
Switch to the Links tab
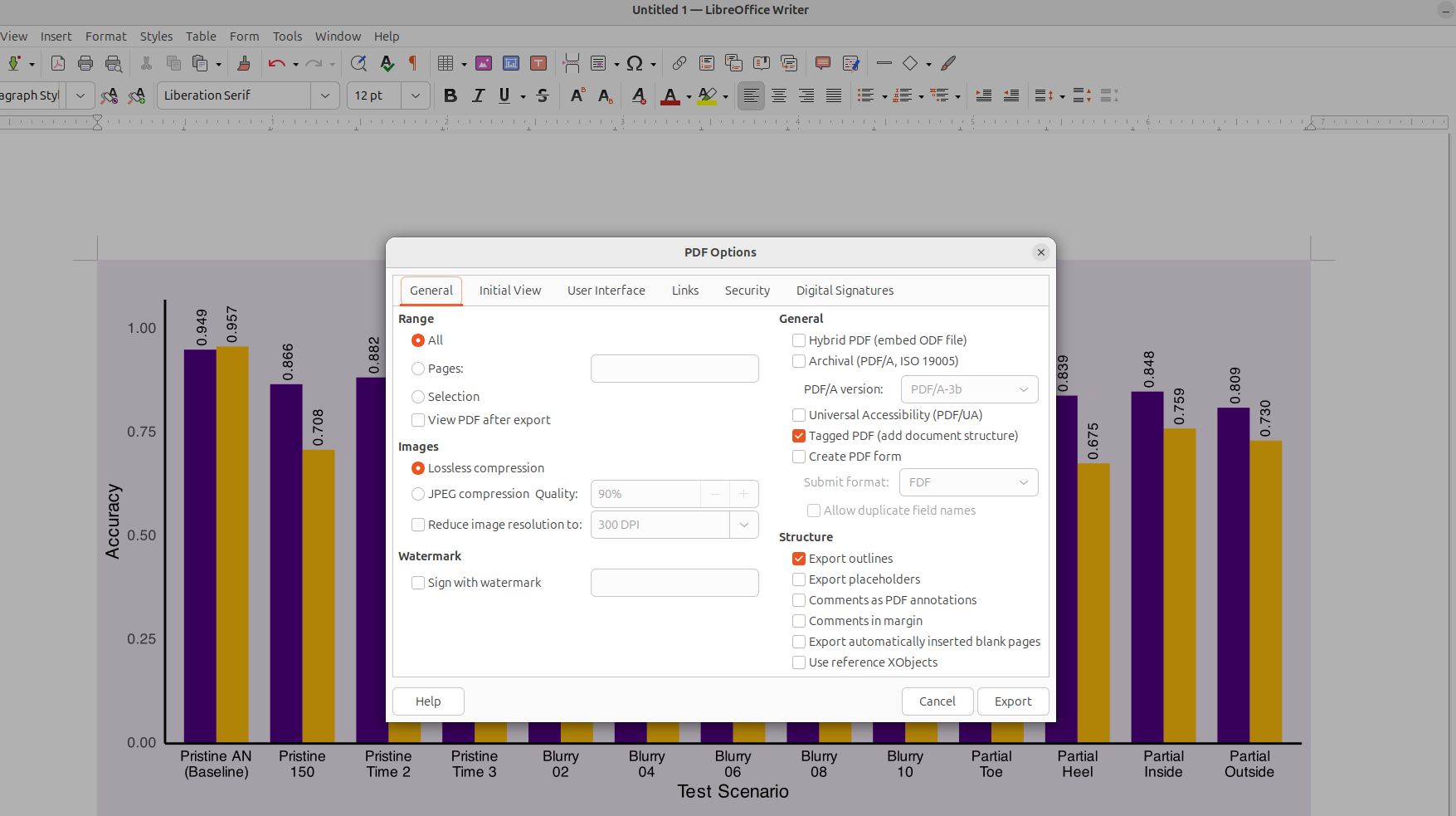[x=685, y=291]
